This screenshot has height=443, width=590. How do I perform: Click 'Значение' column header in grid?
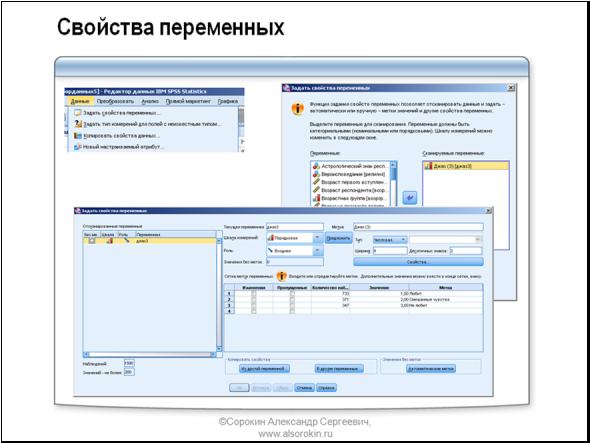379,288
